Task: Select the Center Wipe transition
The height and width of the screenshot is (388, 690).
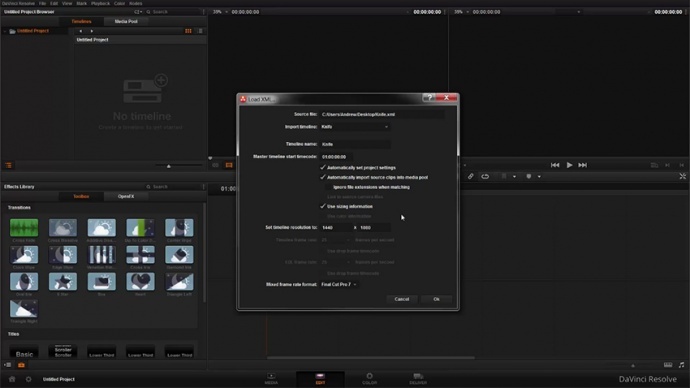Action: pyautogui.click(x=179, y=227)
